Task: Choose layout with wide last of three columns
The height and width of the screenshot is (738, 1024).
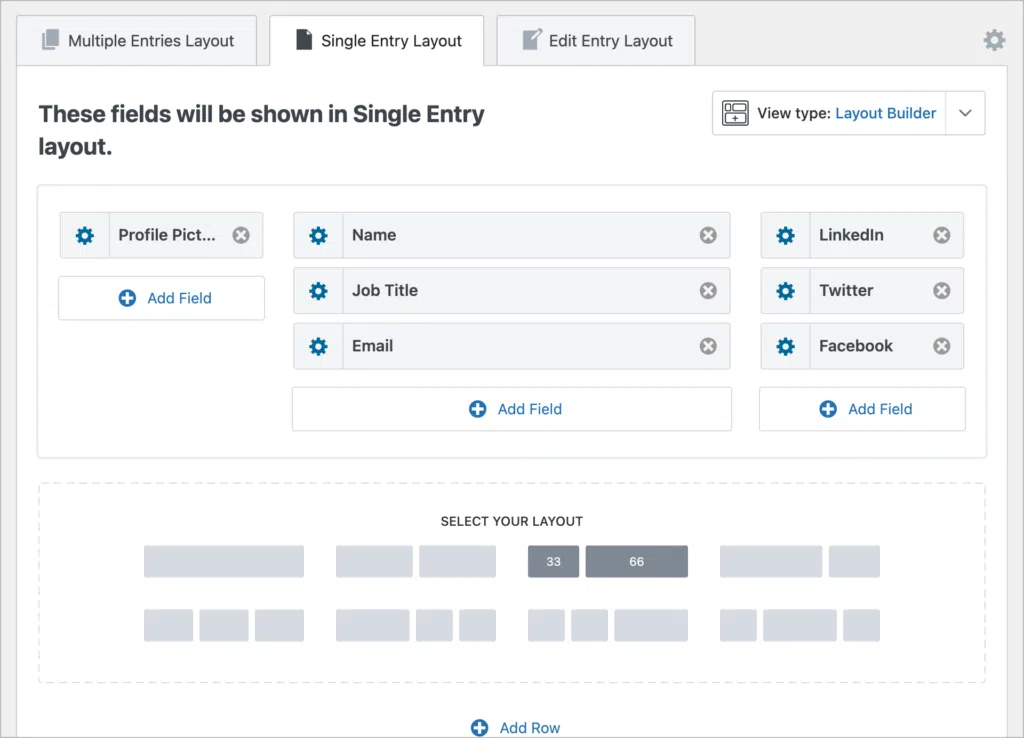Action: [x=608, y=626]
